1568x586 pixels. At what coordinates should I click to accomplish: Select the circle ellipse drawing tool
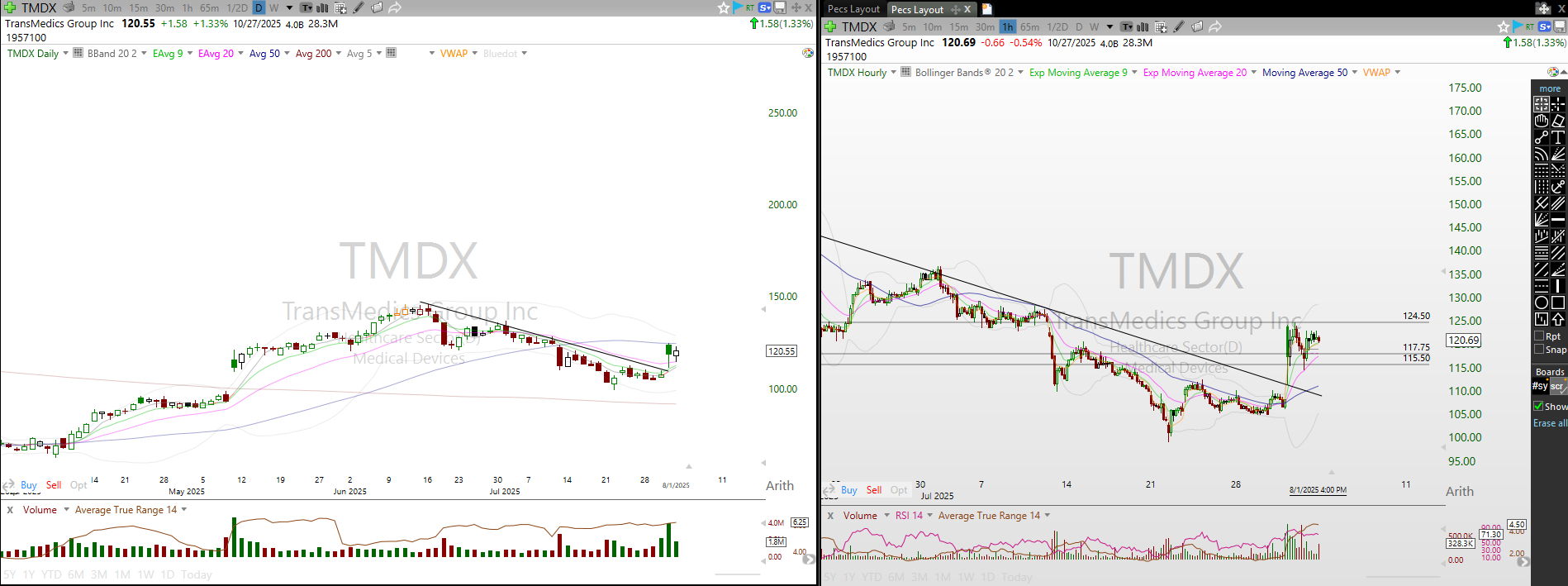click(x=1542, y=303)
